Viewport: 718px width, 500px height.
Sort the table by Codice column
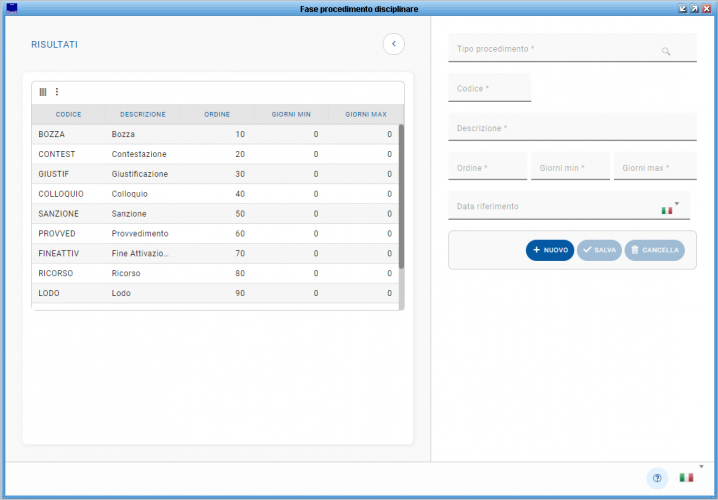(x=68, y=114)
